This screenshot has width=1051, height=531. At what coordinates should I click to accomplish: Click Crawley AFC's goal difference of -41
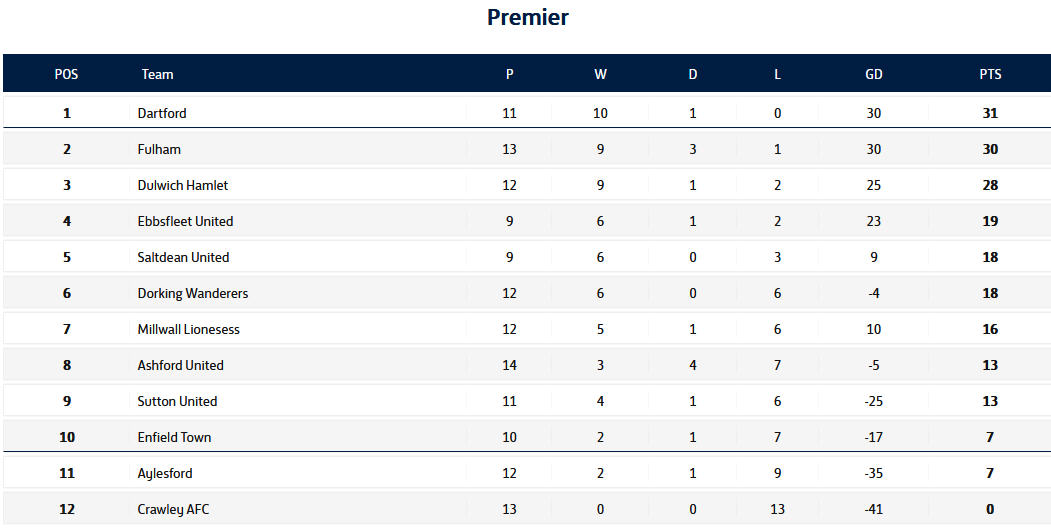[874, 509]
